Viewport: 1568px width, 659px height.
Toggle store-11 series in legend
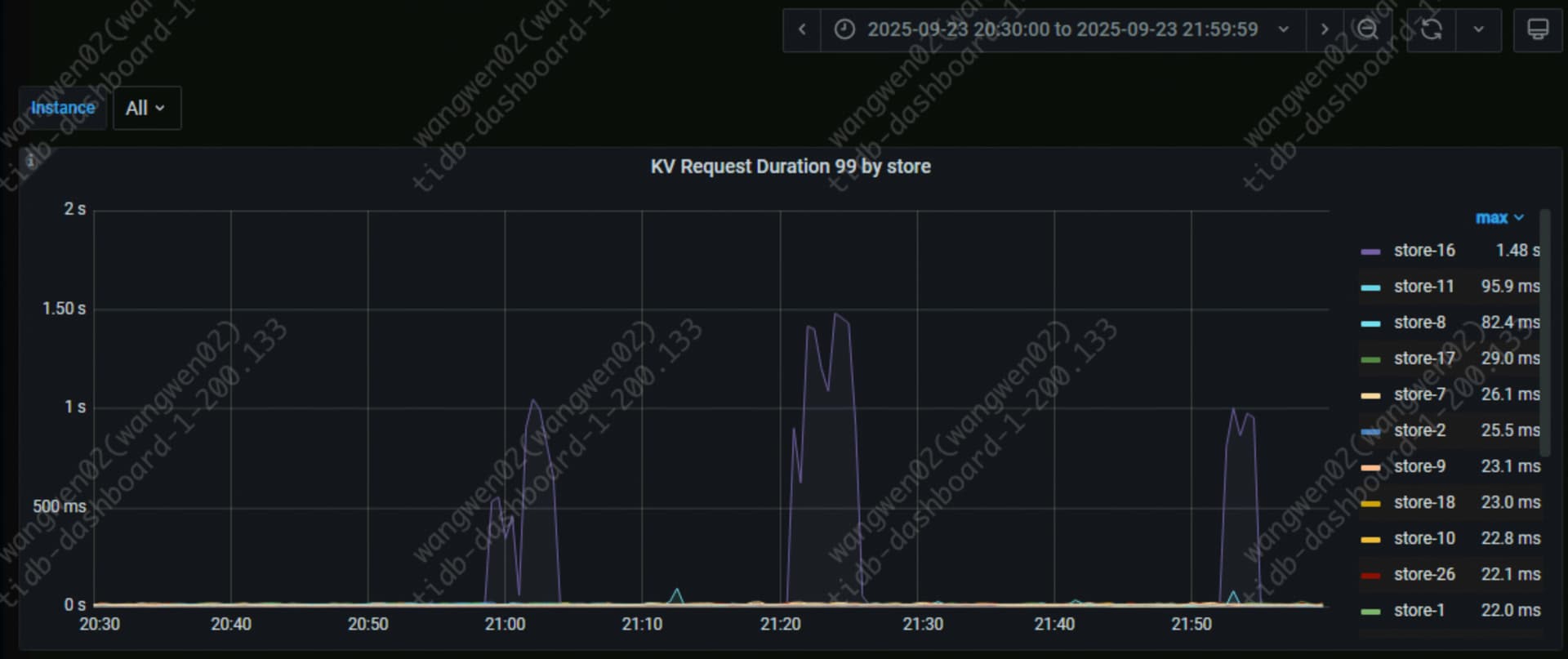coord(1424,287)
